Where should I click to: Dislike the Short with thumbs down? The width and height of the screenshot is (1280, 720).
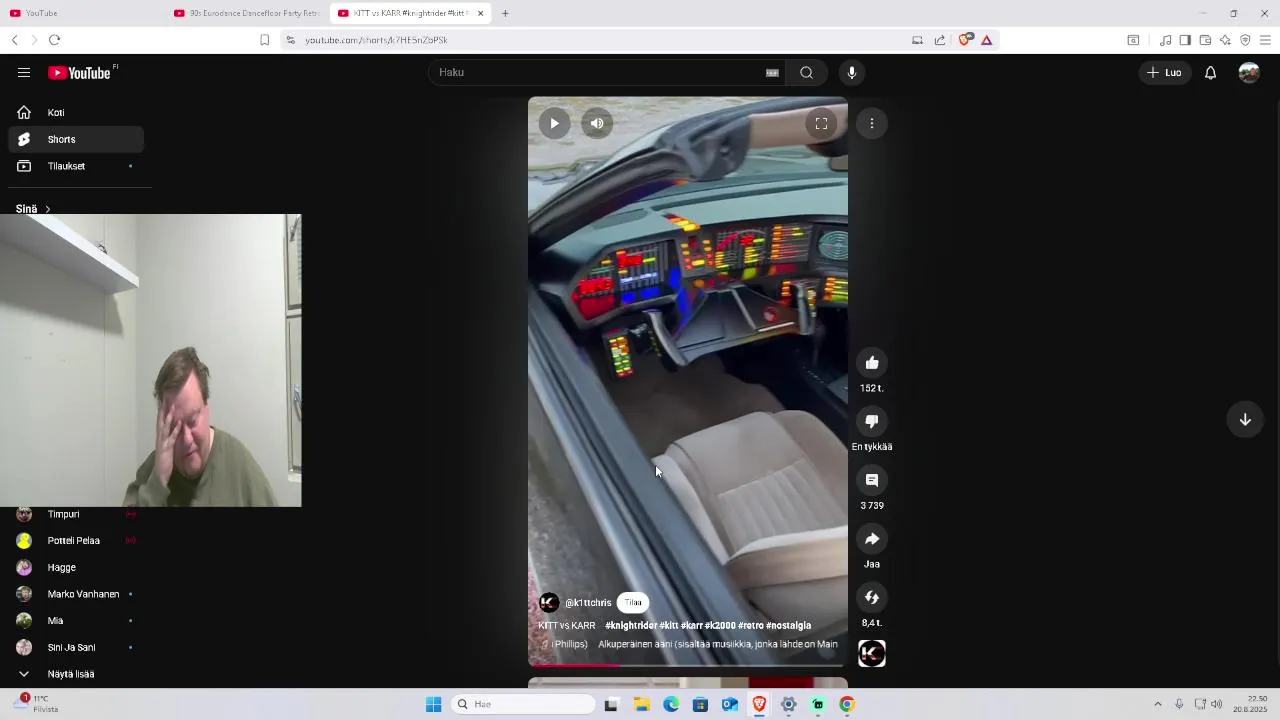[x=872, y=422]
